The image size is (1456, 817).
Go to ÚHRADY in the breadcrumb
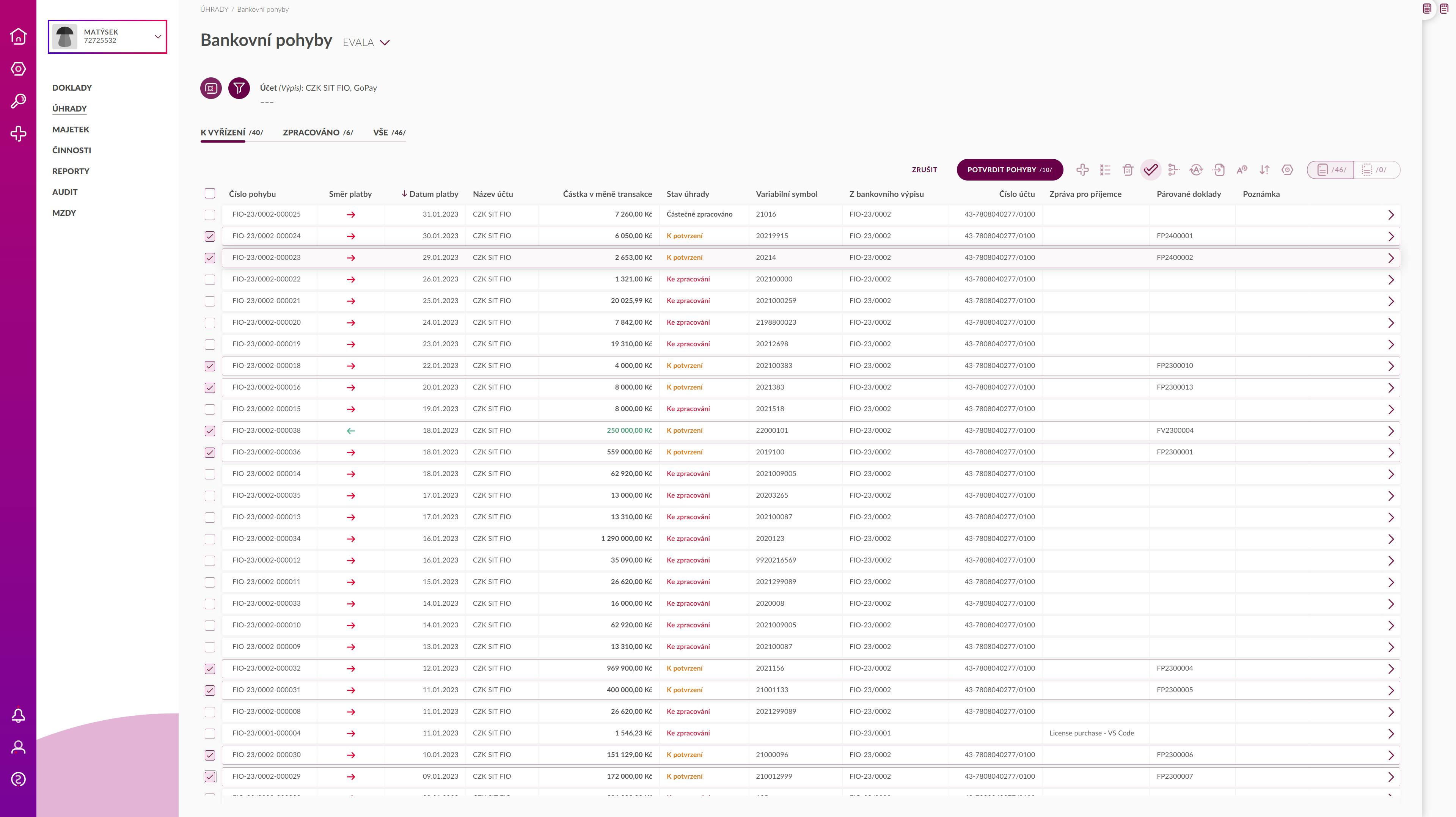click(x=214, y=9)
